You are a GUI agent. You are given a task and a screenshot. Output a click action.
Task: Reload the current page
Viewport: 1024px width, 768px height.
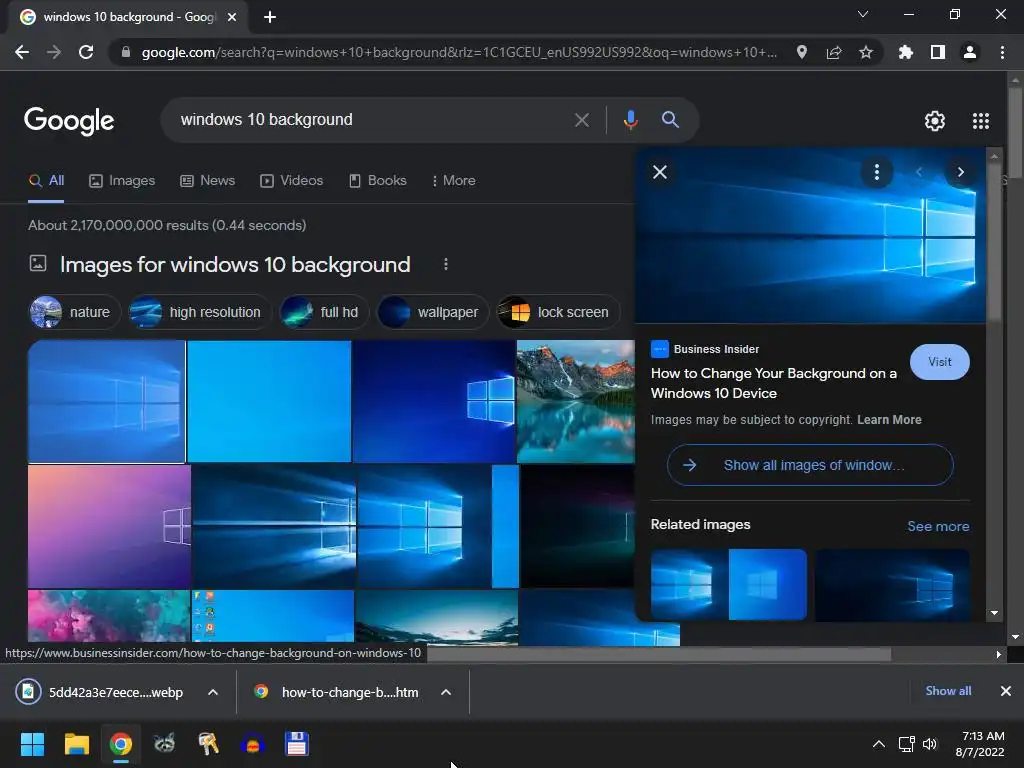[x=86, y=52]
